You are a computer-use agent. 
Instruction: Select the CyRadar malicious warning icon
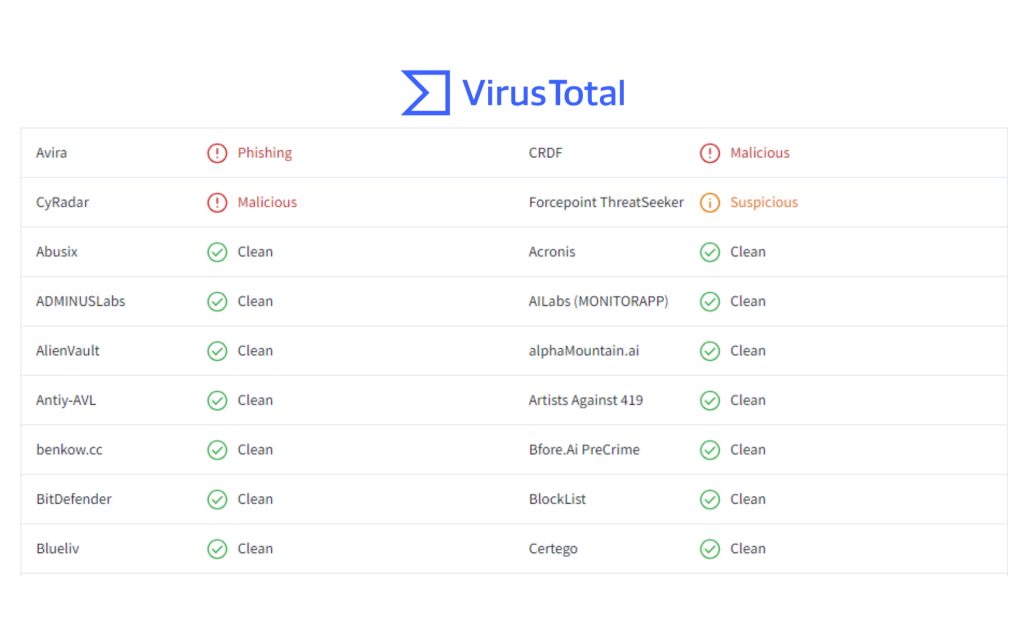(217, 202)
